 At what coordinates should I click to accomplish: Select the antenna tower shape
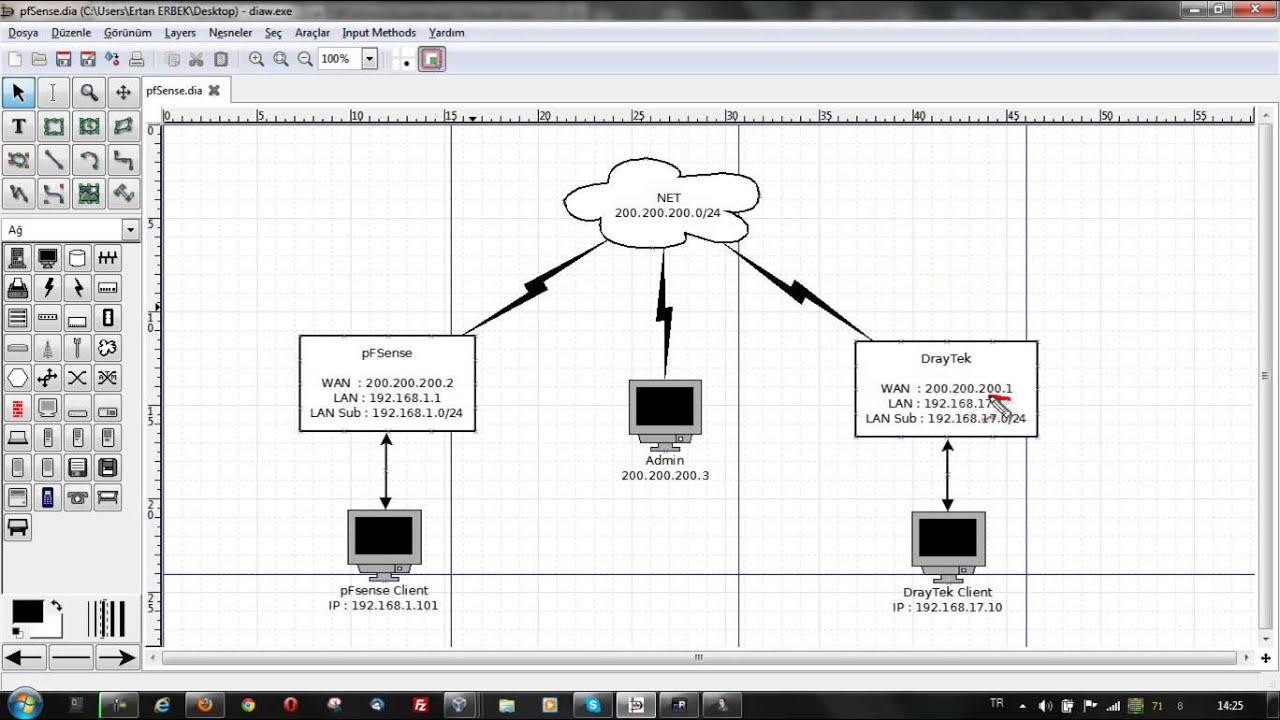pos(47,348)
